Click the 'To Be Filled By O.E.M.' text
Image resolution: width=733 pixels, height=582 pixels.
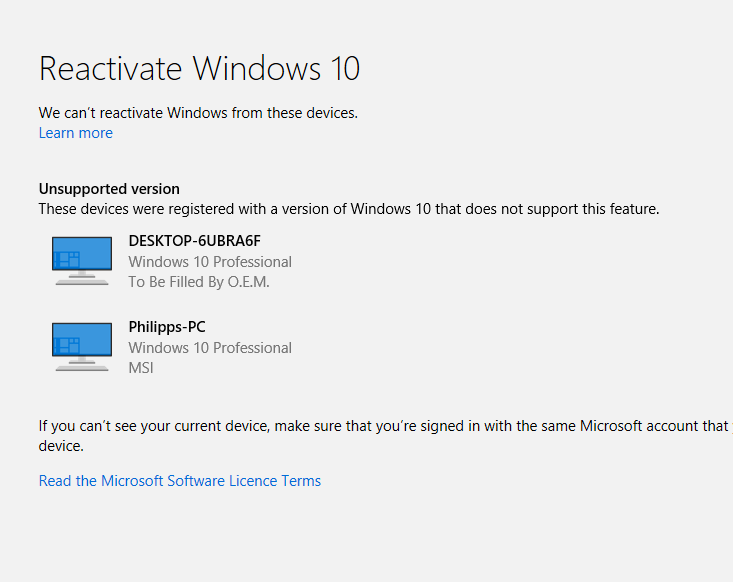pyautogui.click(x=199, y=282)
